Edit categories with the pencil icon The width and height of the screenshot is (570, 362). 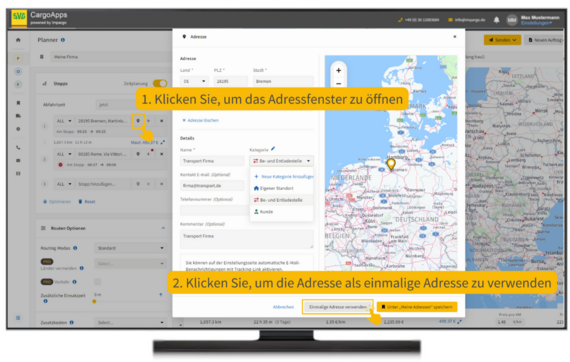coord(273,149)
